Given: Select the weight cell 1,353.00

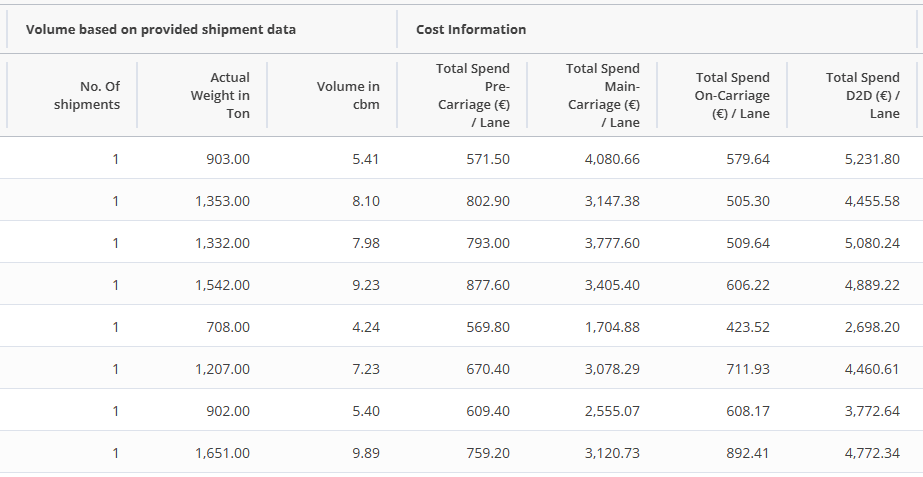Looking at the screenshot, I should pyautogui.click(x=223, y=201).
